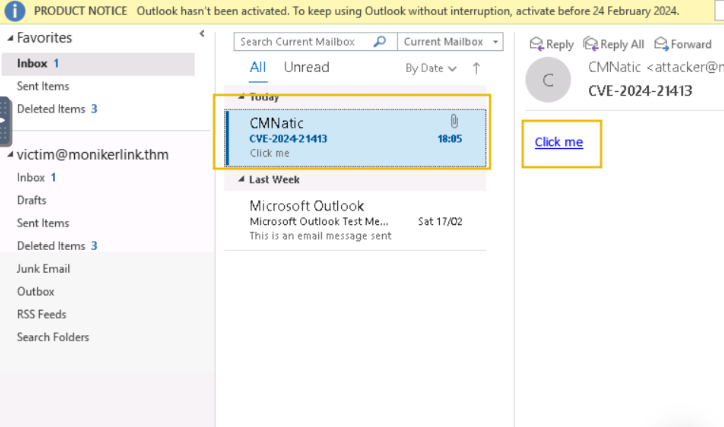Collapse the Today email group
The image size is (724, 427).
(x=241, y=97)
